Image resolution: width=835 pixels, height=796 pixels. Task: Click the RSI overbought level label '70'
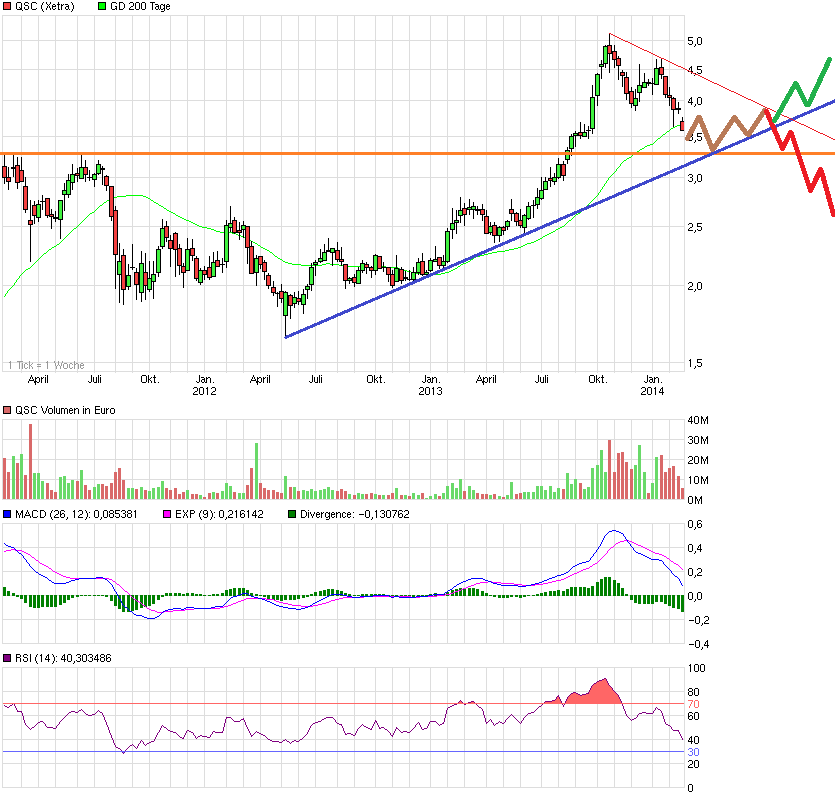coord(693,704)
